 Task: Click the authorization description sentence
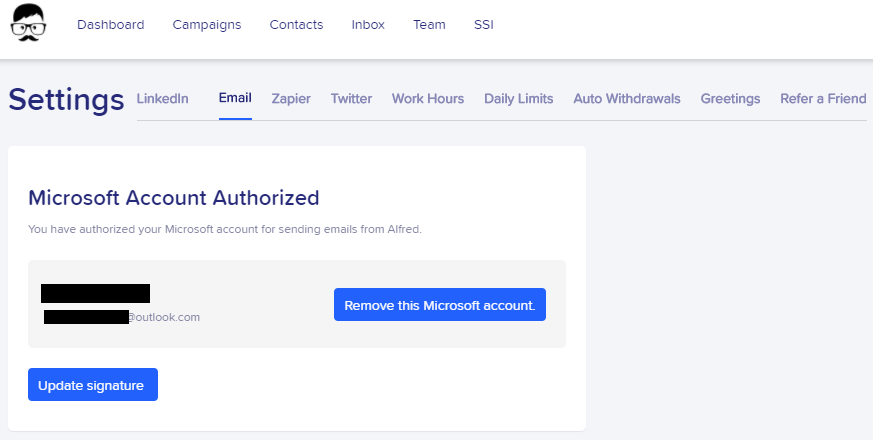click(225, 229)
